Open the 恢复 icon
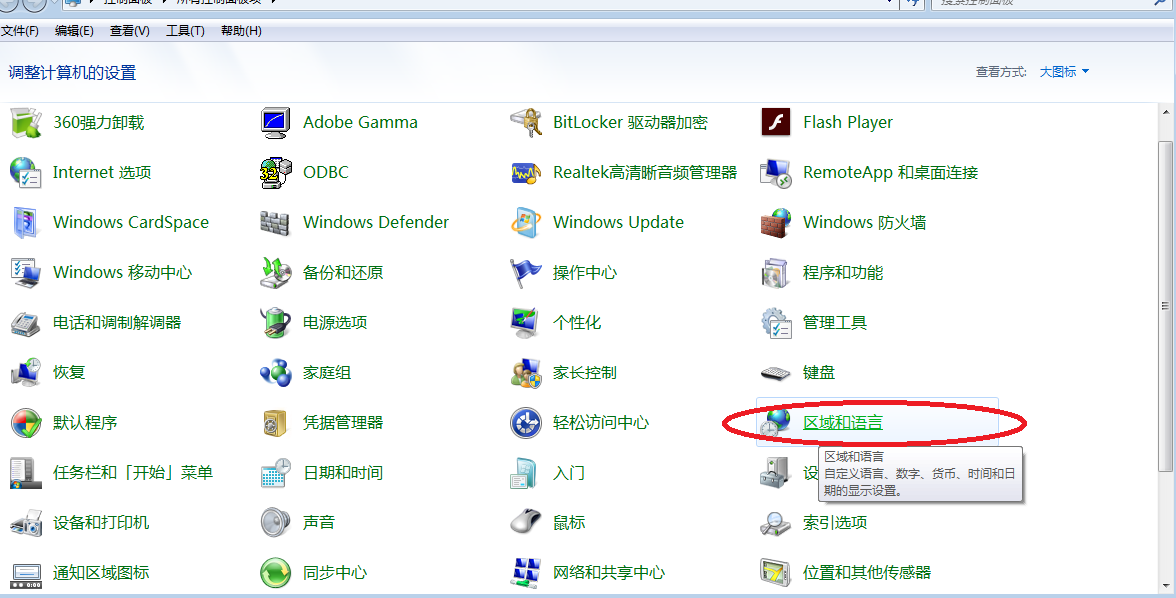The image size is (1176, 598). [26, 373]
